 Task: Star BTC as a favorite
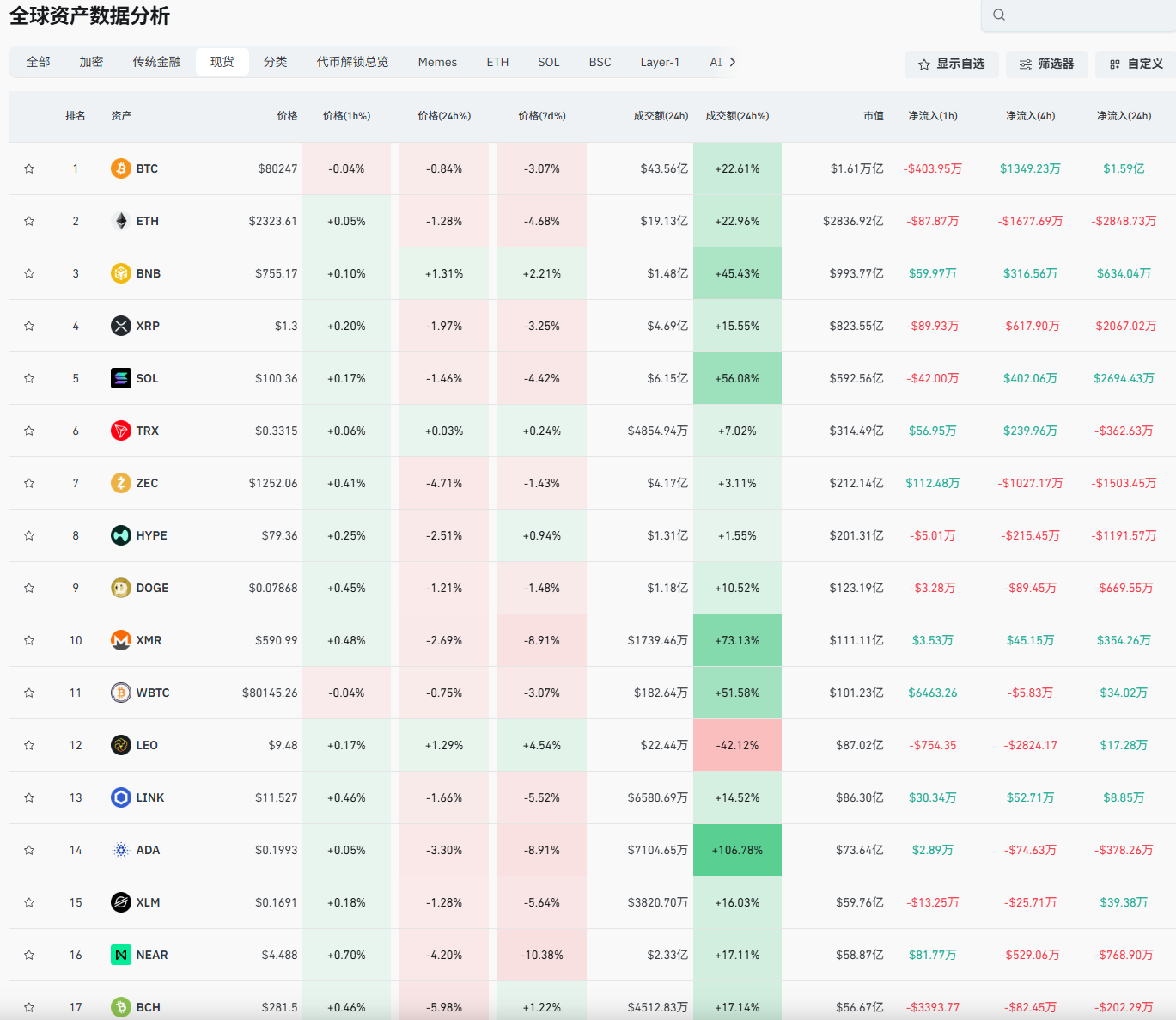(x=29, y=168)
